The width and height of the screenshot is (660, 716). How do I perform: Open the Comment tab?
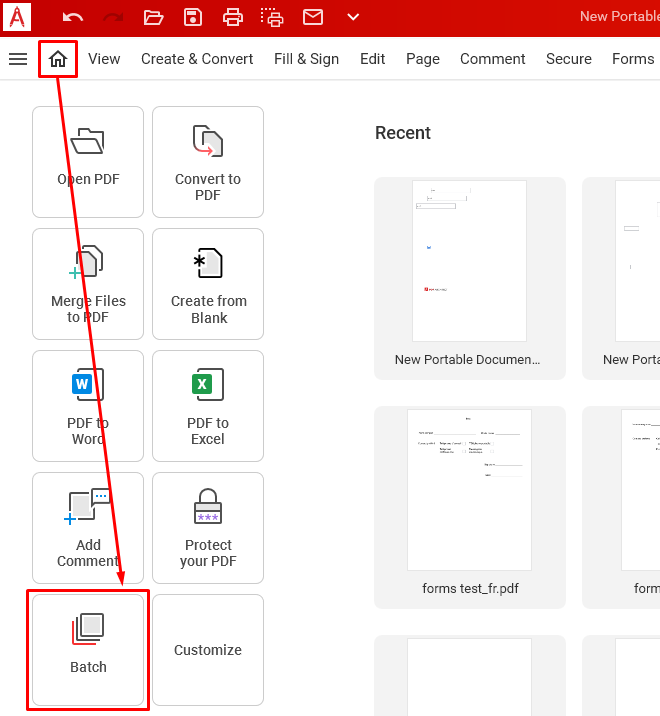coord(492,59)
